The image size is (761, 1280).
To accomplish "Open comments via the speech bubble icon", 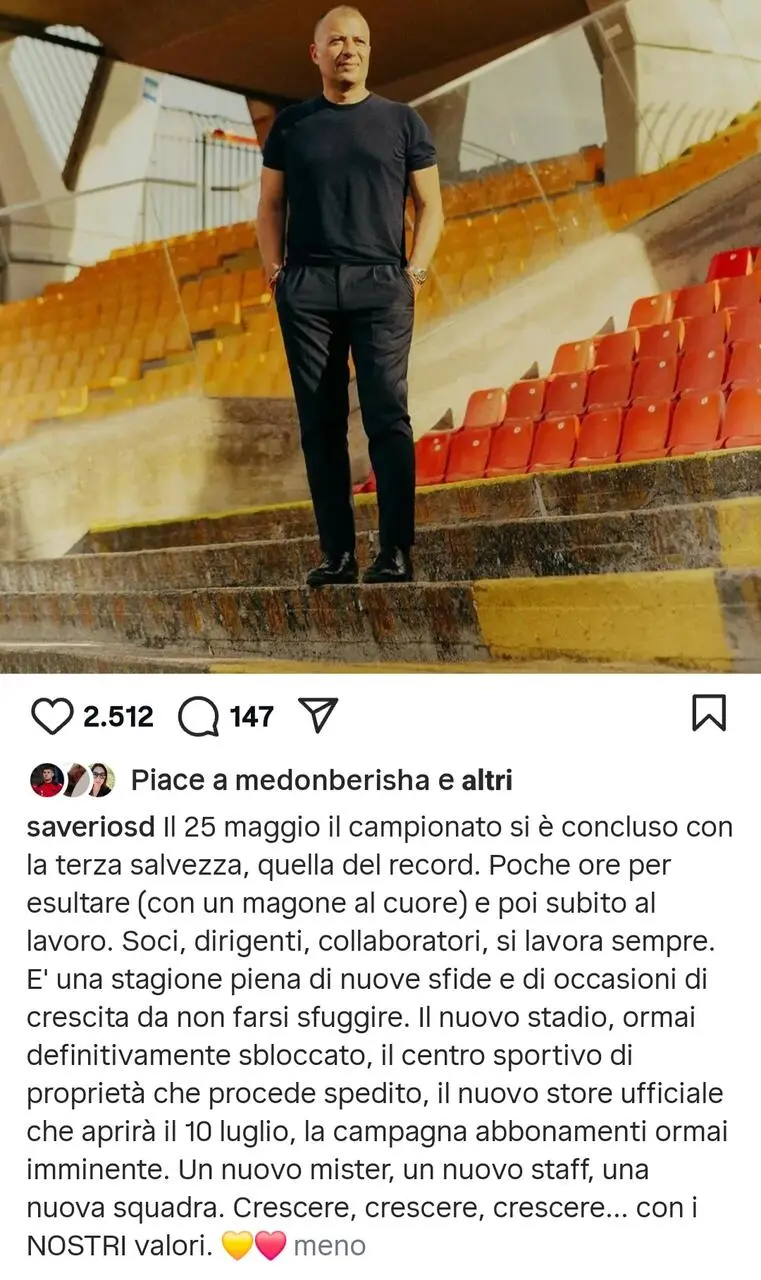I will pos(199,716).
